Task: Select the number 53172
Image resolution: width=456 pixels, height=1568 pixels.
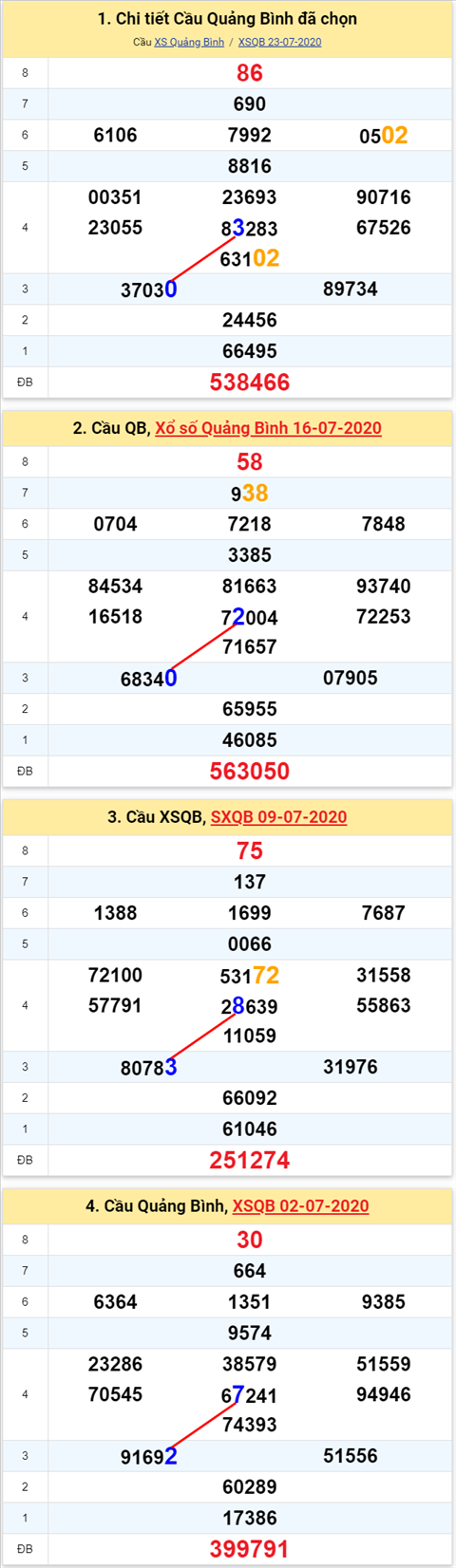Action: pos(250,976)
